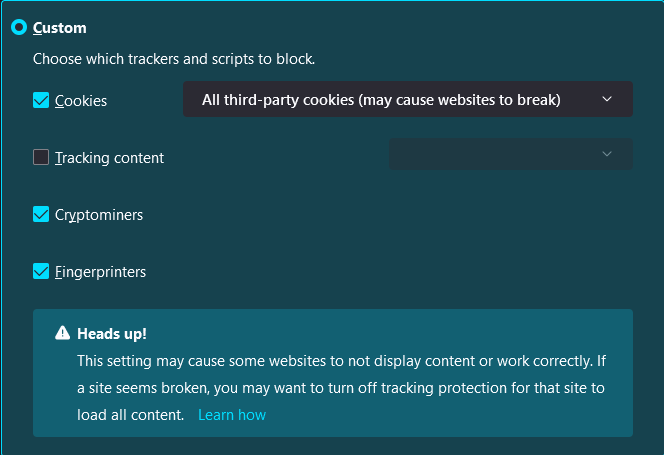
Task: Click the 'Choose which trackers' description text
Action: [174, 59]
